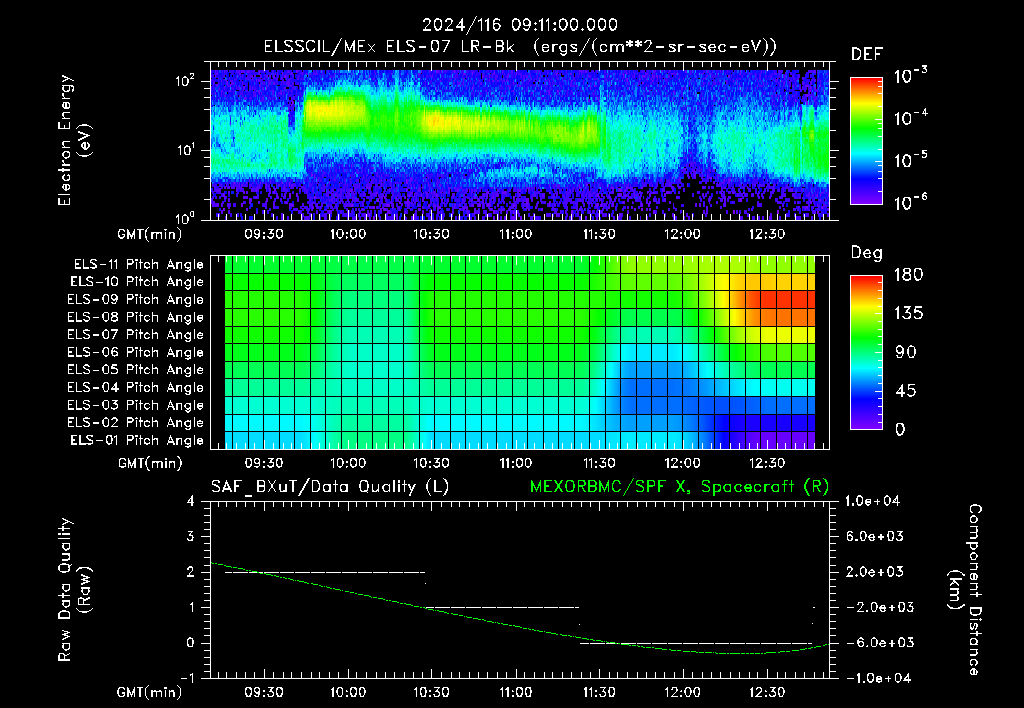The width and height of the screenshot is (1024, 708).
Task: Click the 'DEF' color bar heading
Action: pos(867,54)
